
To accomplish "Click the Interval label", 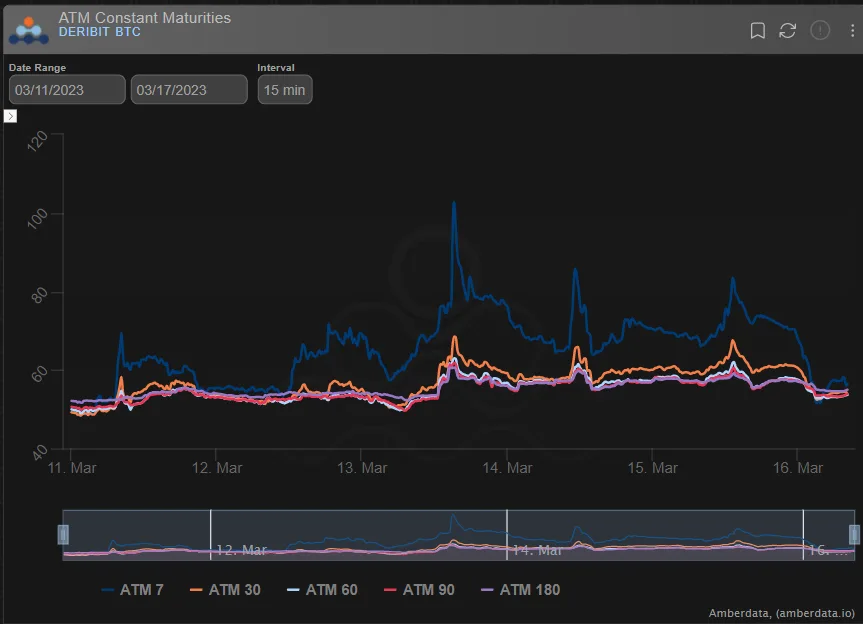I will coord(276,67).
